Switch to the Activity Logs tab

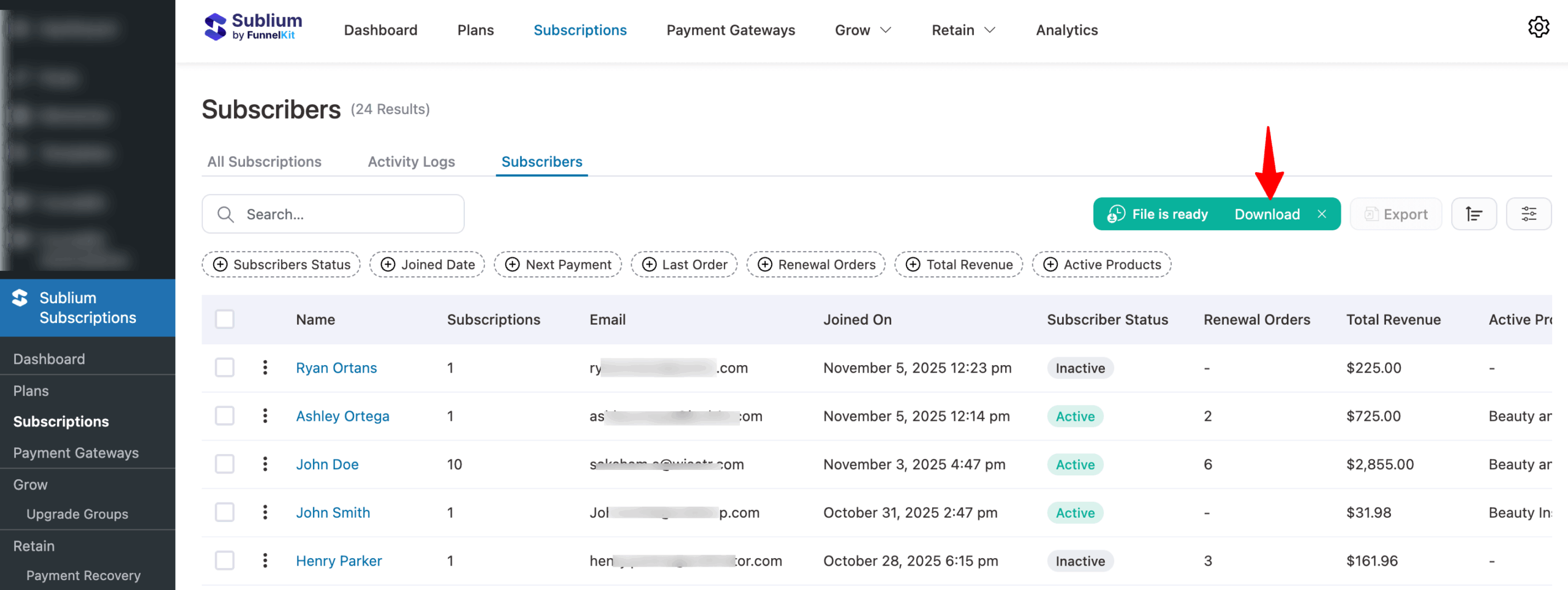[x=411, y=161]
